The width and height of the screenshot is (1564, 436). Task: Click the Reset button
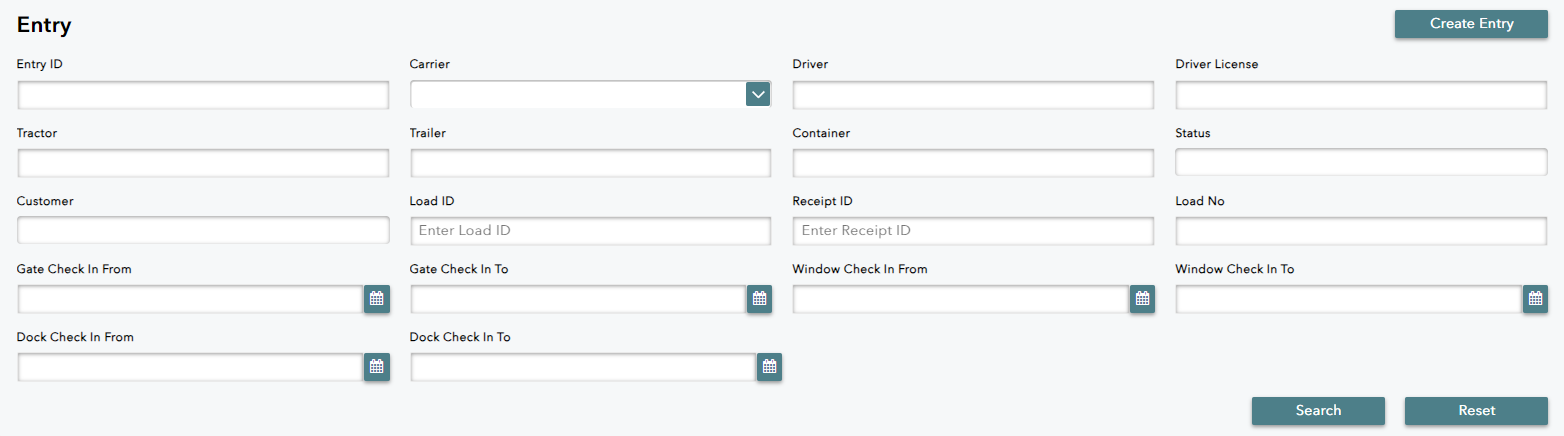coord(1476,411)
